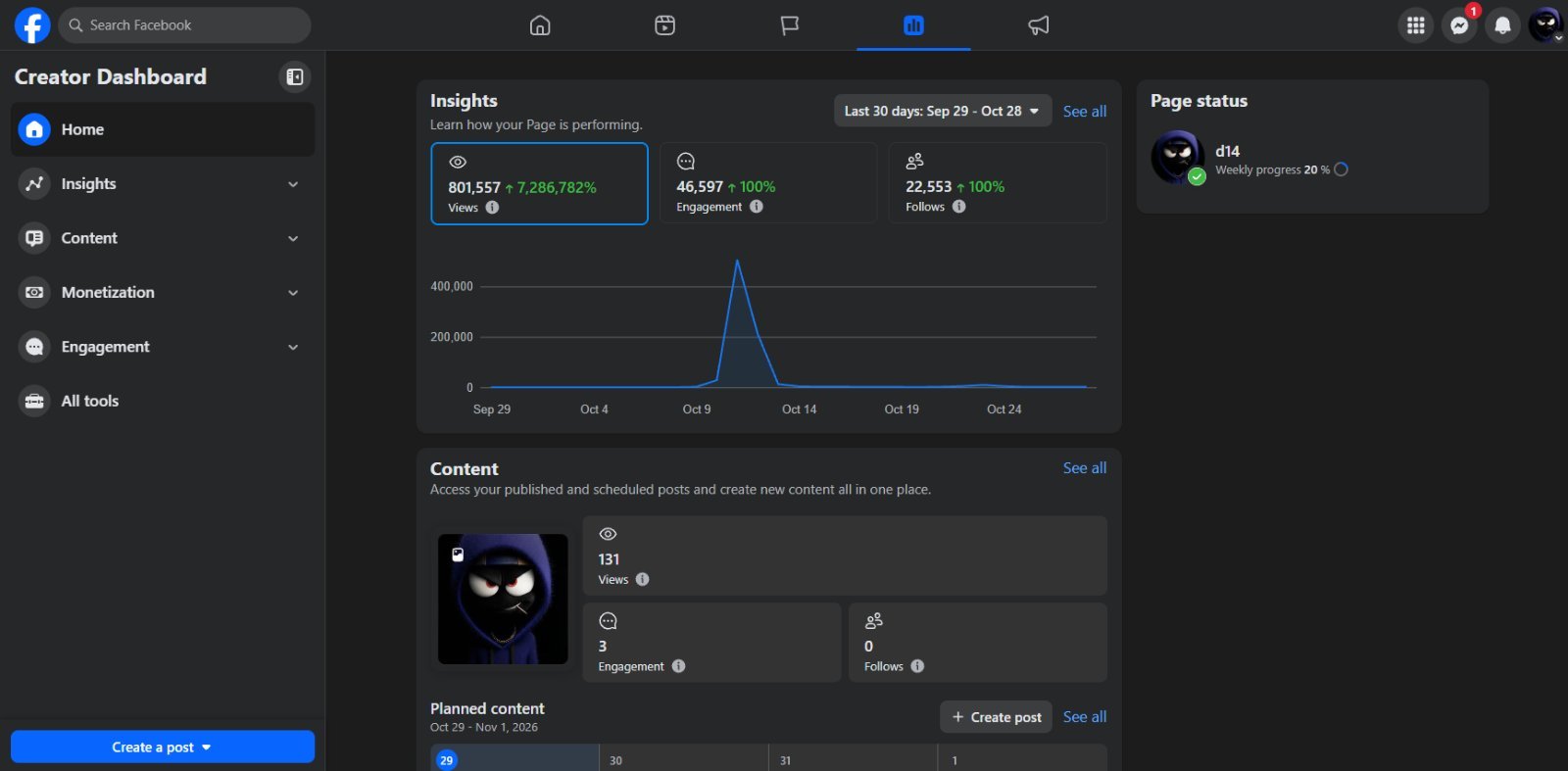Open the Pages flag tab
The image size is (1568, 771).
pyautogui.click(x=789, y=25)
